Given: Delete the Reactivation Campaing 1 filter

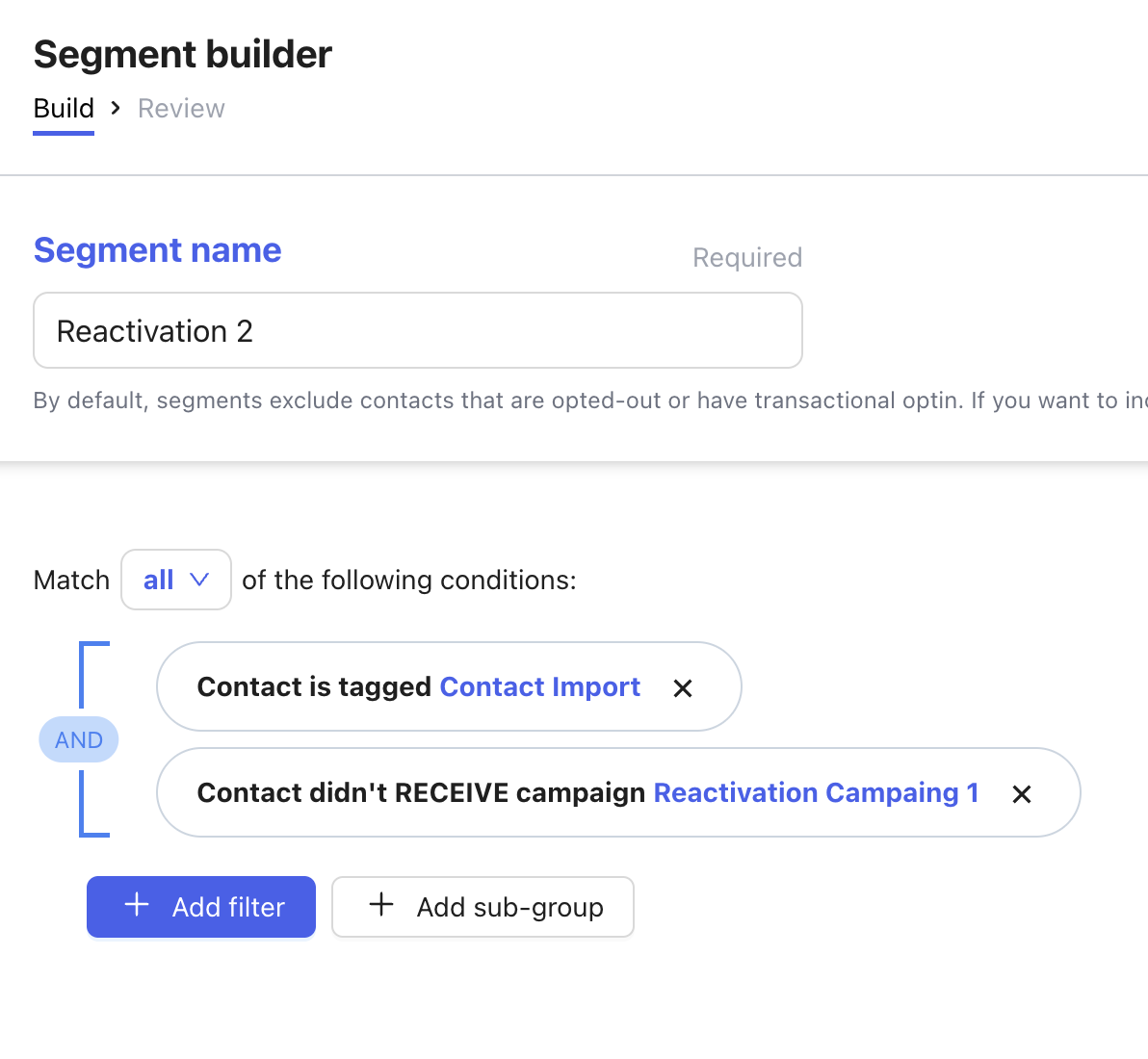Looking at the screenshot, I should click(1022, 794).
